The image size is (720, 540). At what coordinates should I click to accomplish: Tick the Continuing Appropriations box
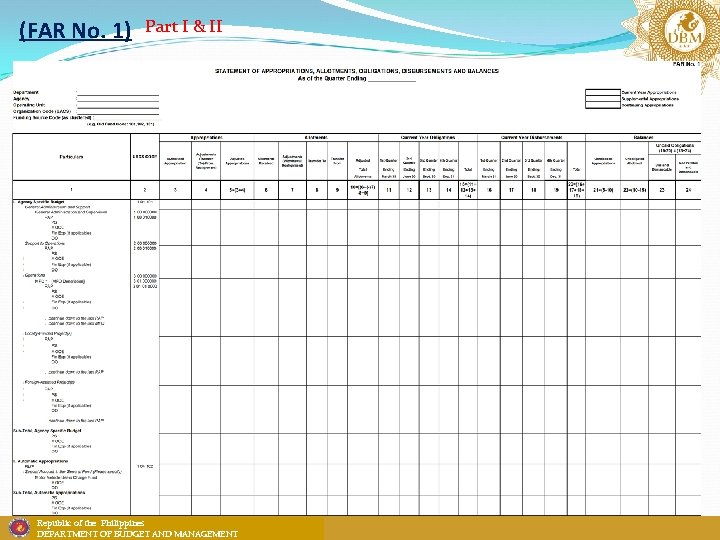(602, 105)
